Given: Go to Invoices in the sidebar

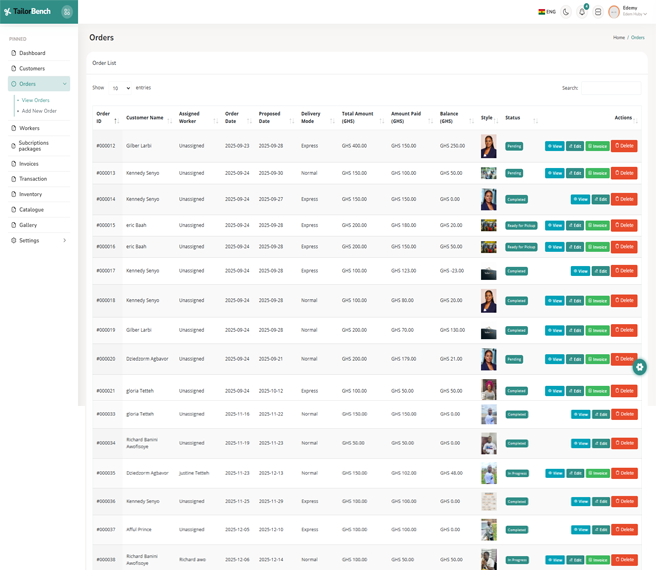Looking at the screenshot, I should (28, 163).
